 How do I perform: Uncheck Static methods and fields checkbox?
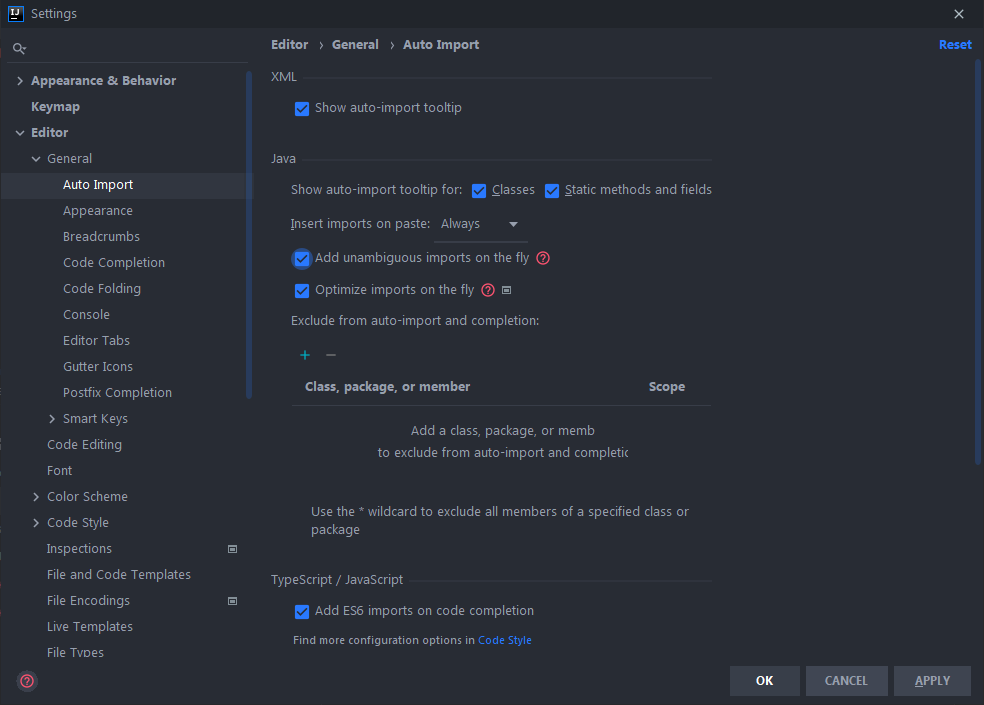pos(552,191)
